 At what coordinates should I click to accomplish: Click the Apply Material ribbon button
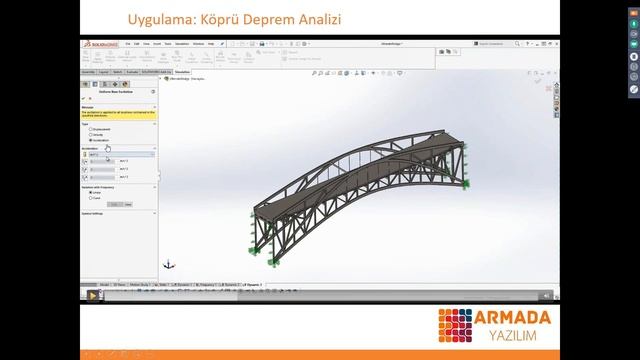tap(98, 57)
